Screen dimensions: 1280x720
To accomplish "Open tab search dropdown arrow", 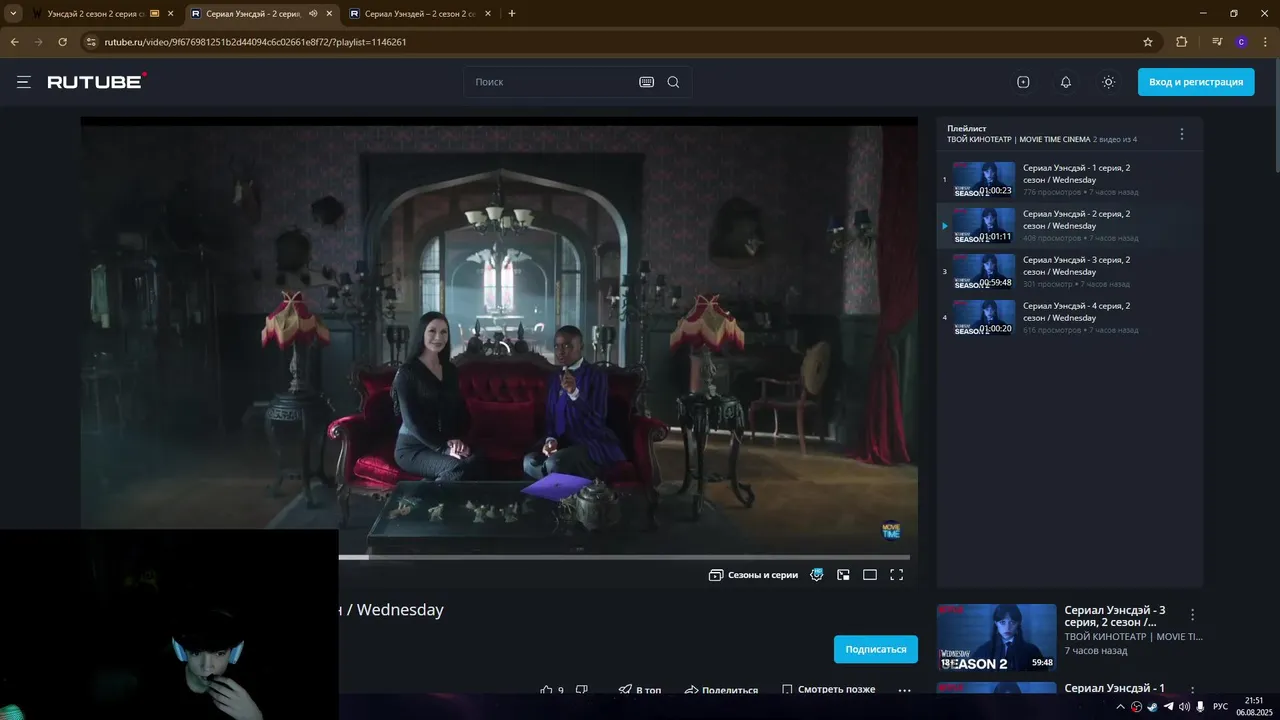I will 13,14.
